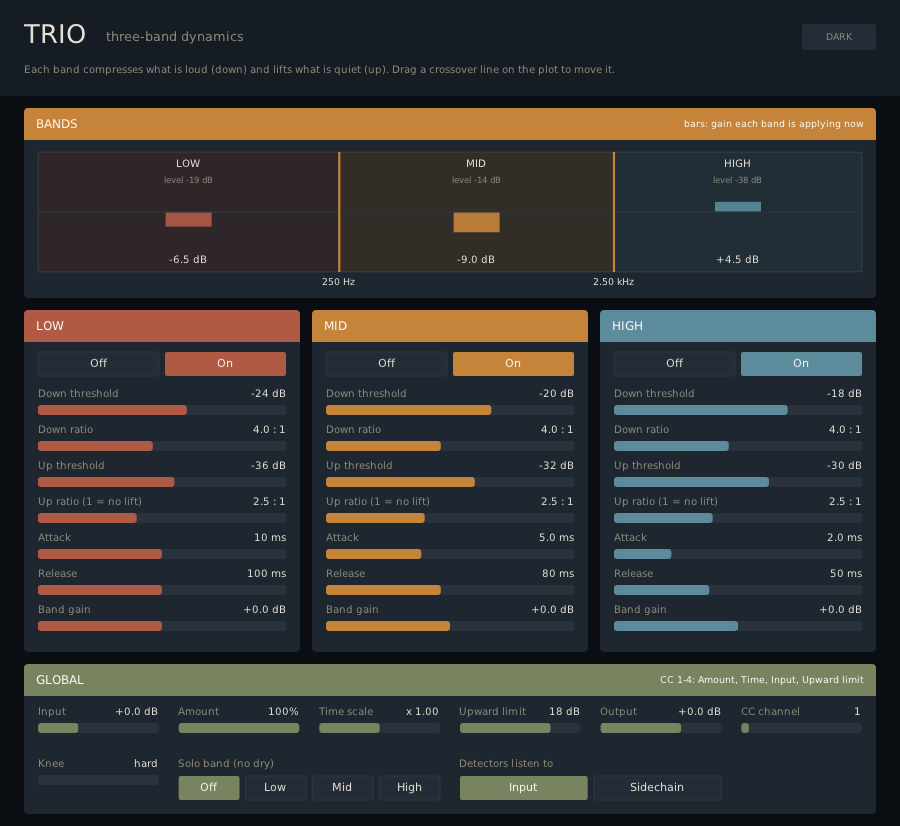
Task: Adjust the HIGH Down threshold slider
Action: point(738,410)
